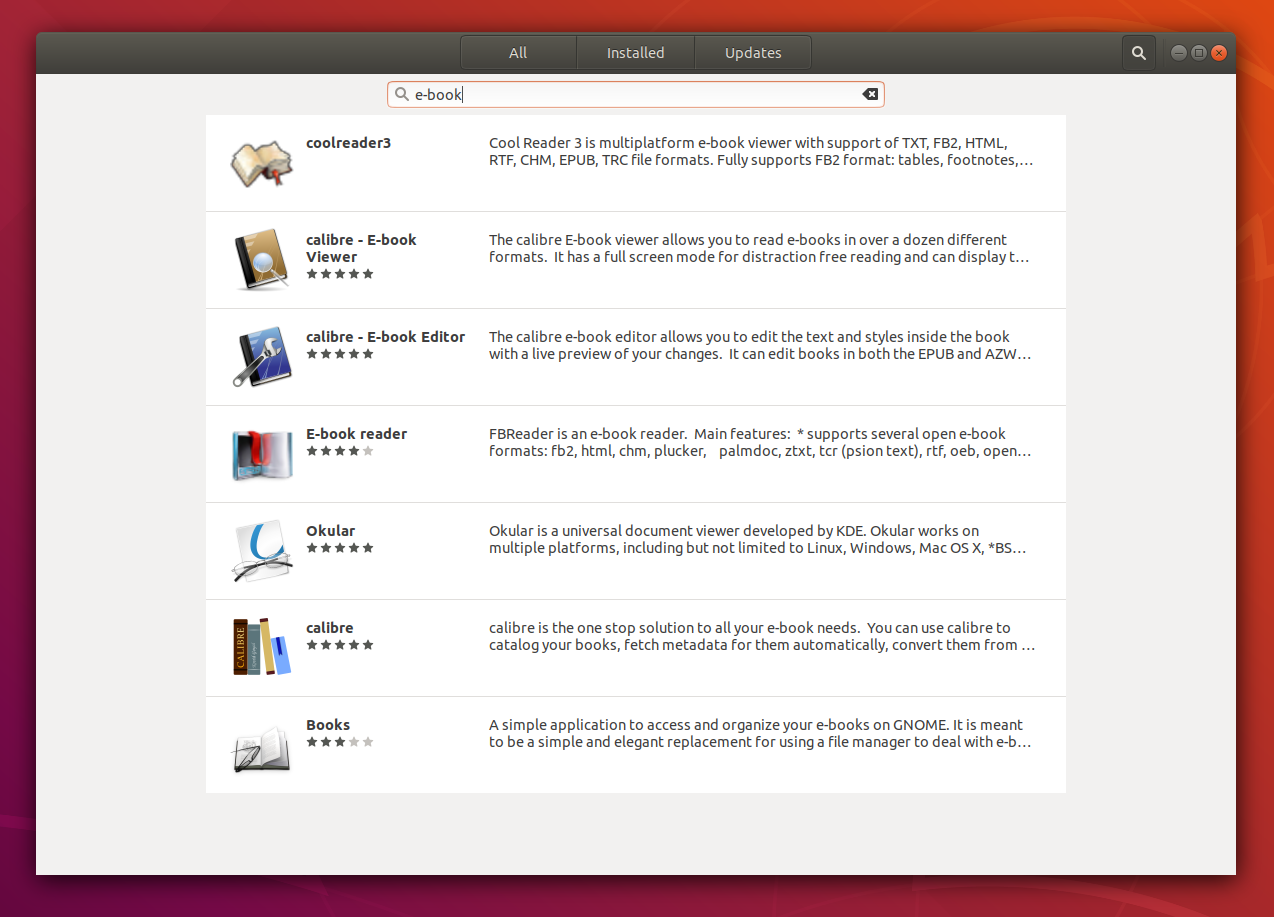1274x917 pixels.
Task: Open the FBReader E-book reader icon
Action: pyautogui.click(x=261, y=454)
